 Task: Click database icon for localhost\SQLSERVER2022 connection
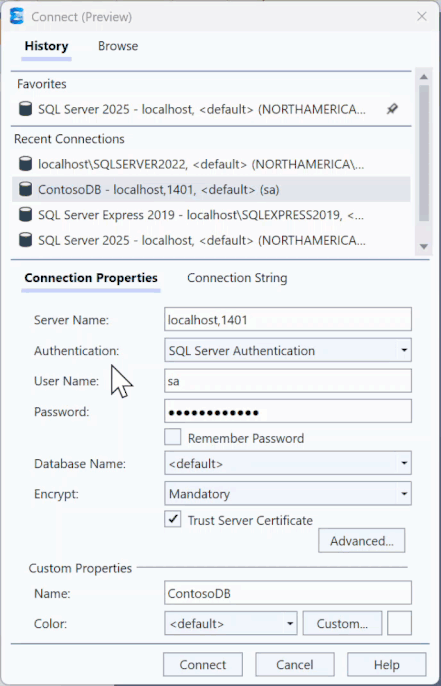tap(26, 164)
